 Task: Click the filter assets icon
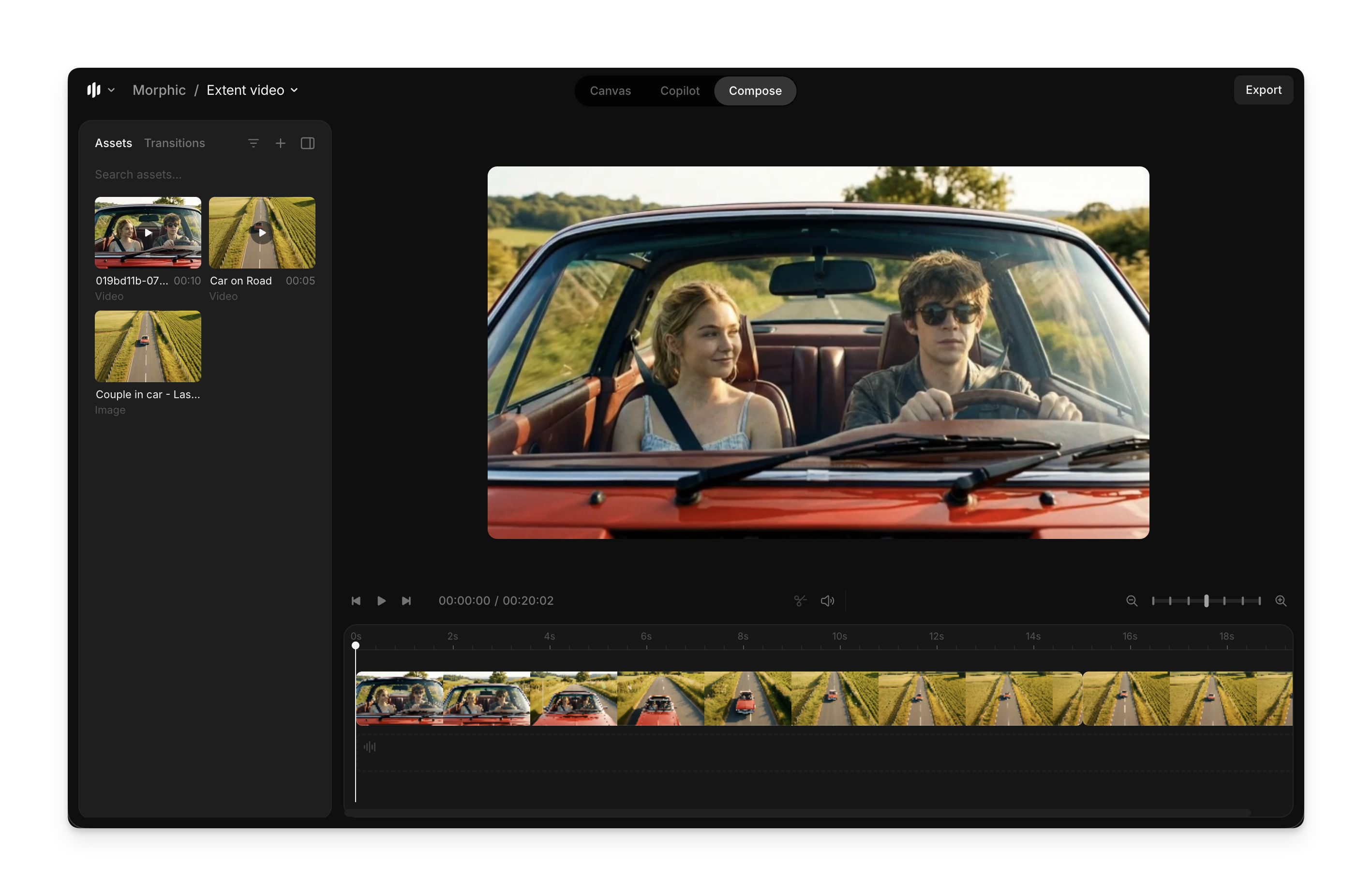(x=253, y=143)
